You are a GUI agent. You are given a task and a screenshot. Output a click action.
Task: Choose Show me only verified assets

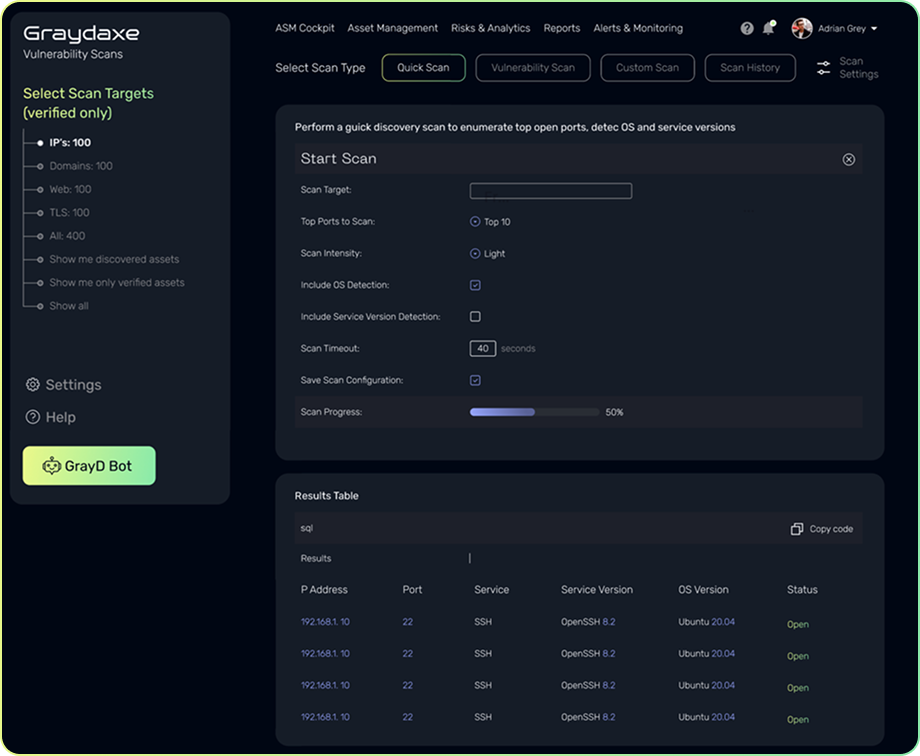click(116, 283)
